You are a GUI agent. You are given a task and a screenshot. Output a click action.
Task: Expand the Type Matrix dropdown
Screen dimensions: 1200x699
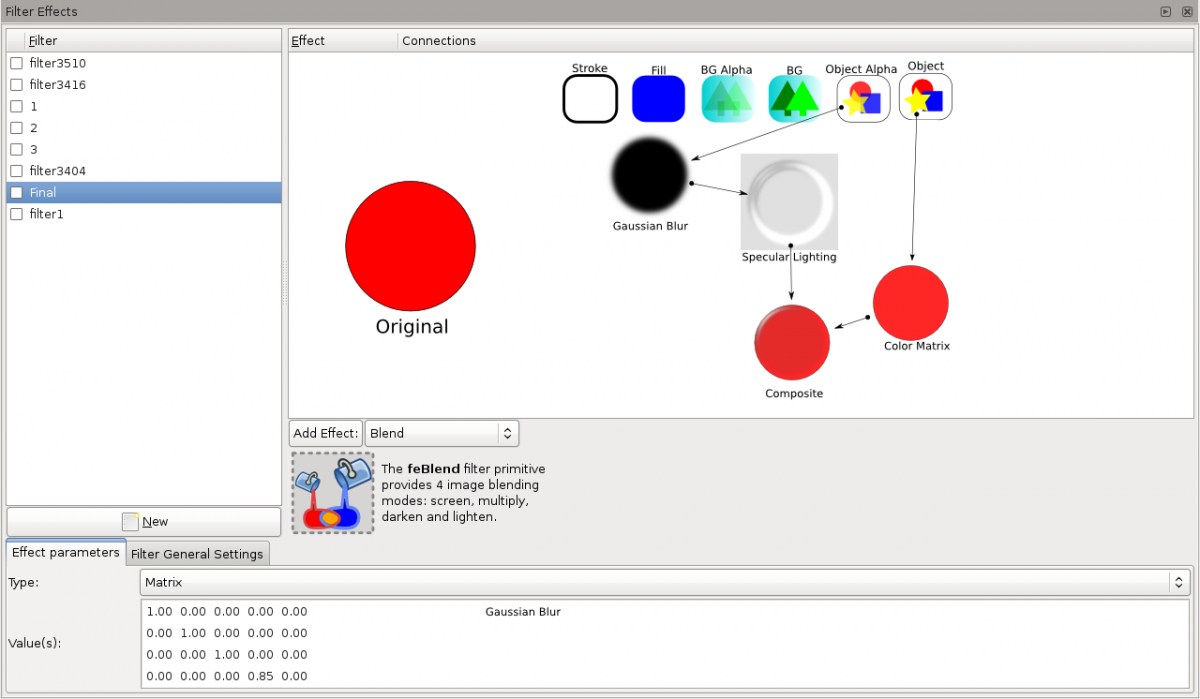[x=664, y=582]
